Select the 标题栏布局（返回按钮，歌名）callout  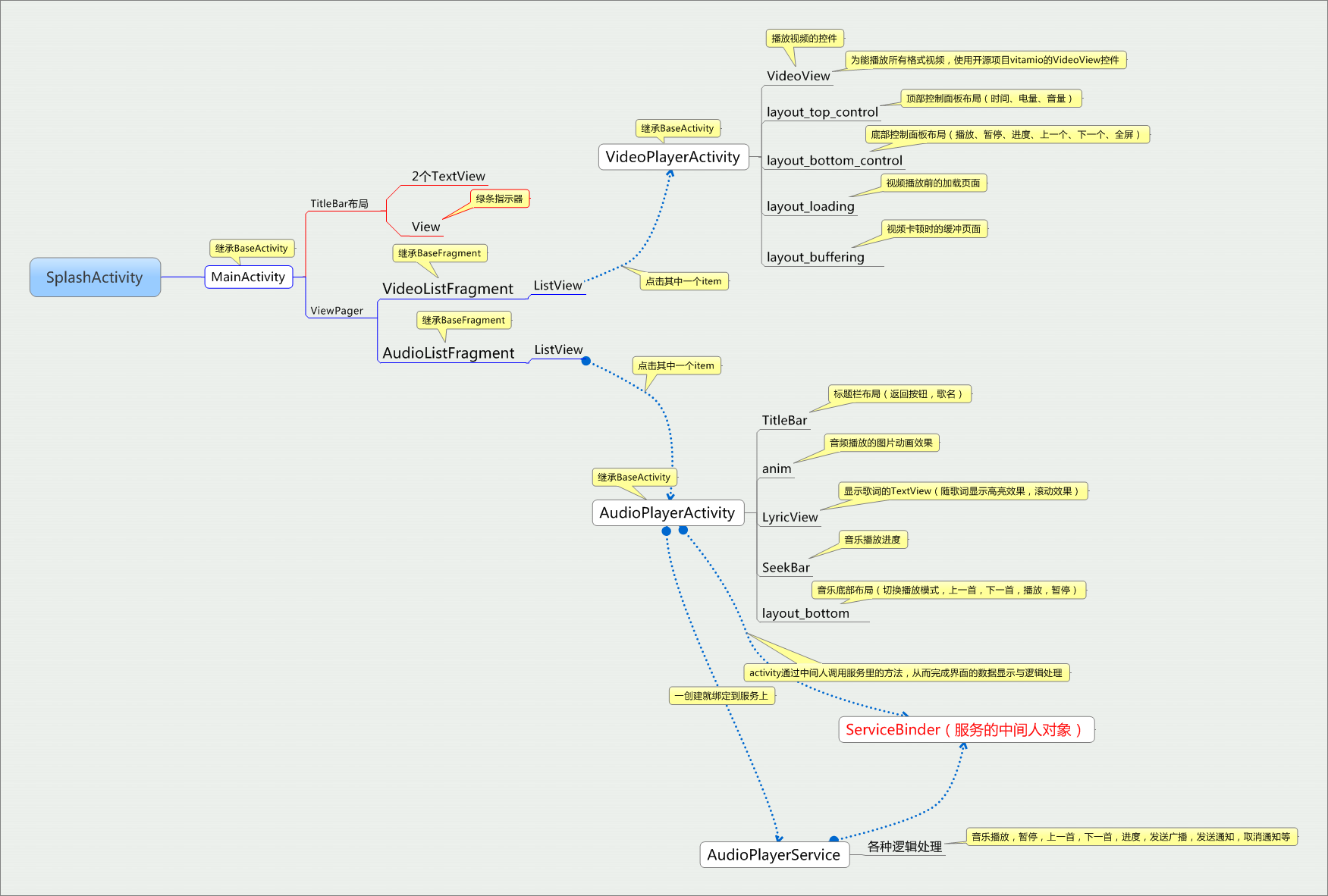pyautogui.click(x=899, y=394)
